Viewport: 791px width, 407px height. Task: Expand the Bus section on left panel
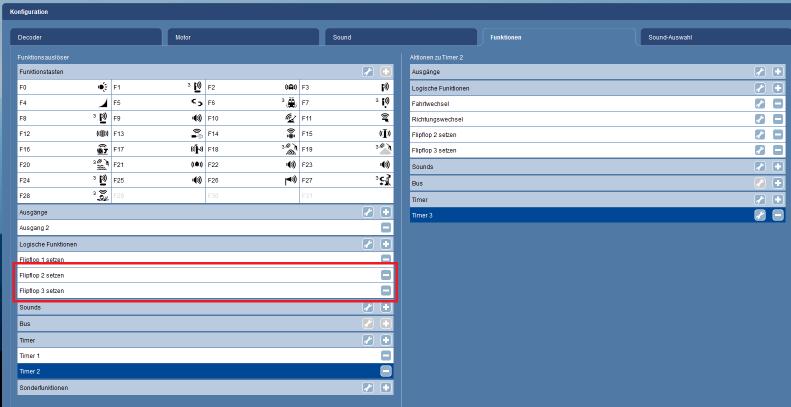(x=190, y=323)
